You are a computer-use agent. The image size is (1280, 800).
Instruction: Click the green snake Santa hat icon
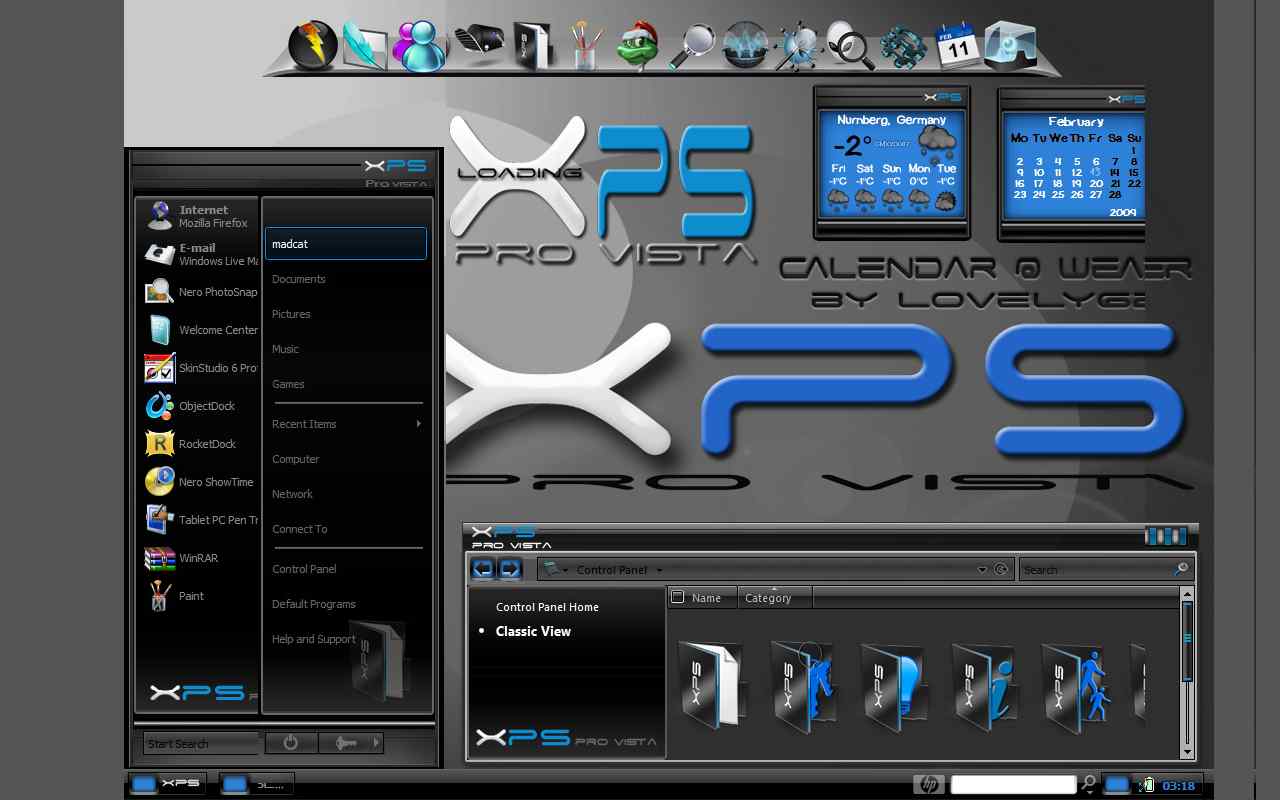tap(635, 46)
